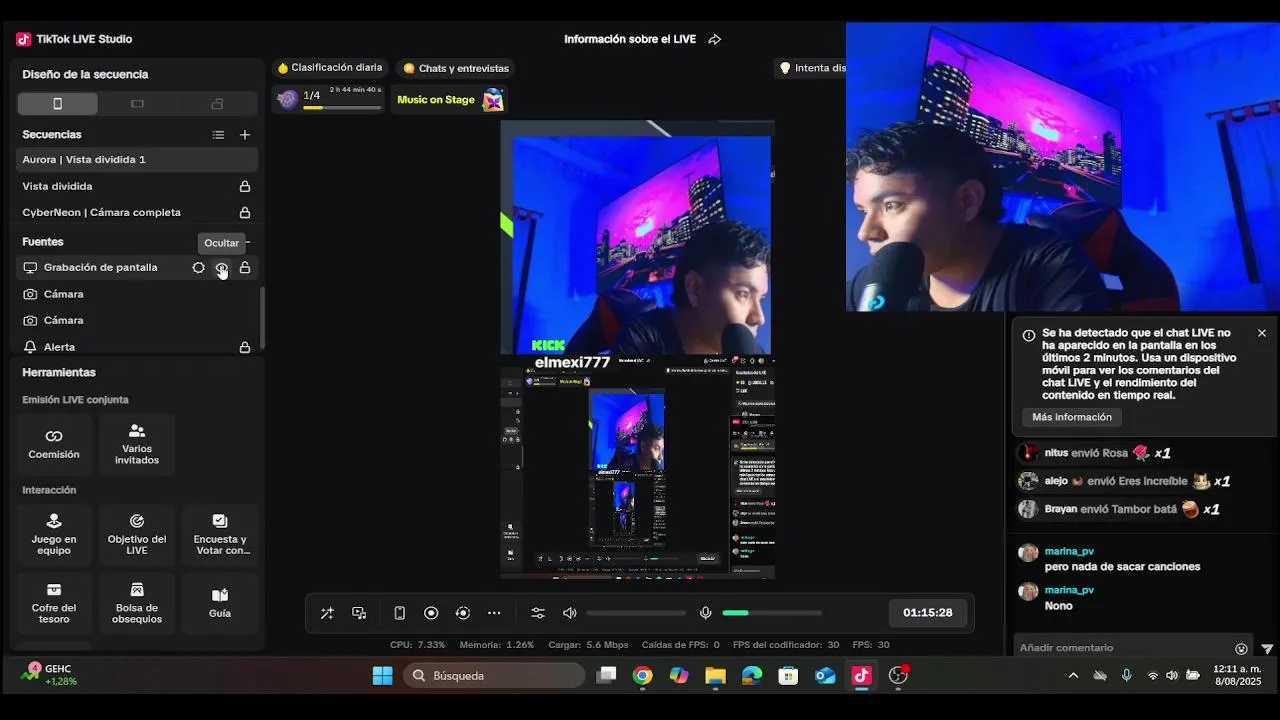Select the portrait phone layout
This screenshot has height=720, width=1280.
point(57,104)
